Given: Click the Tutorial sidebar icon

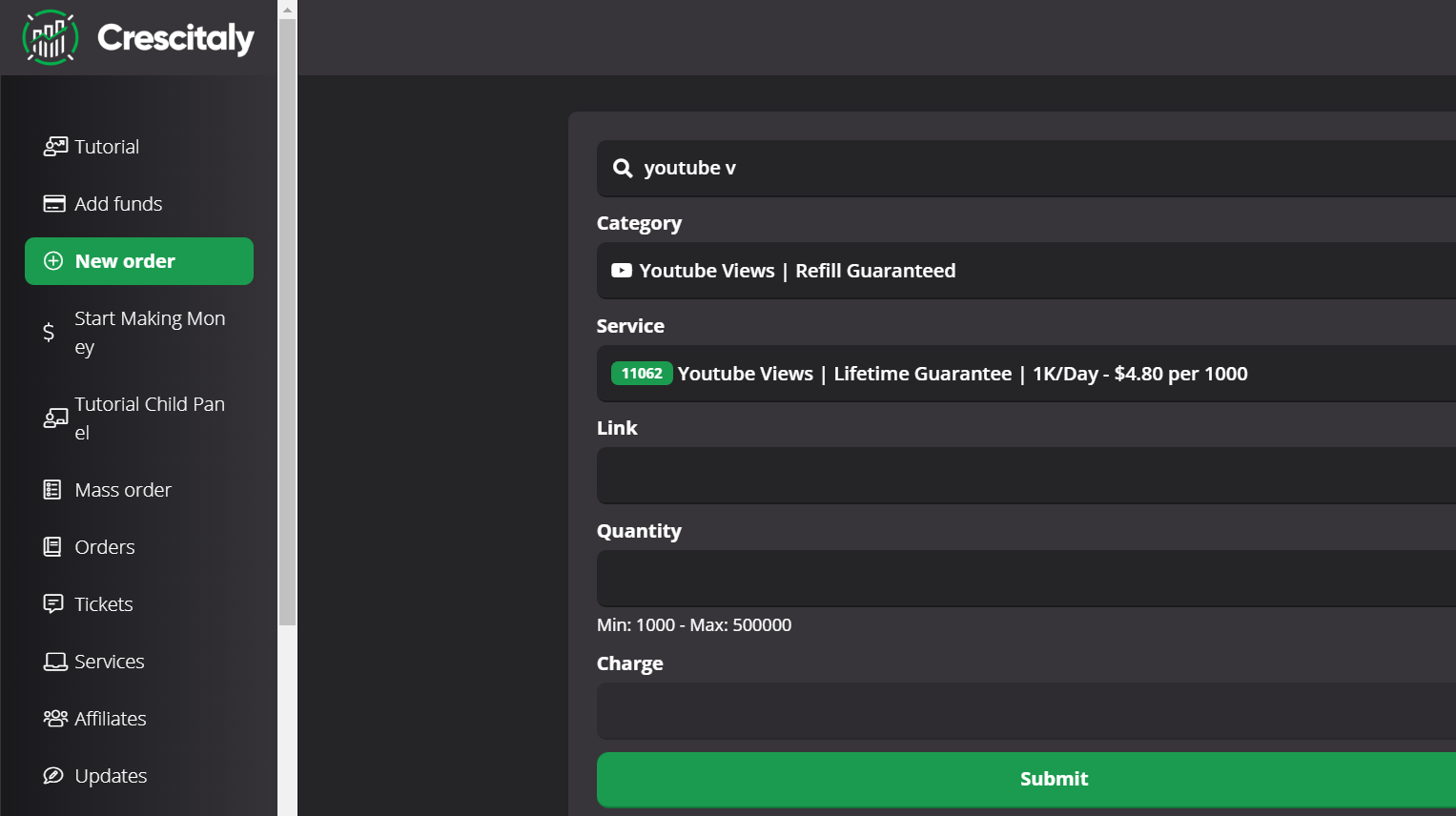Looking at the screenshot, I should coord(55,147).
